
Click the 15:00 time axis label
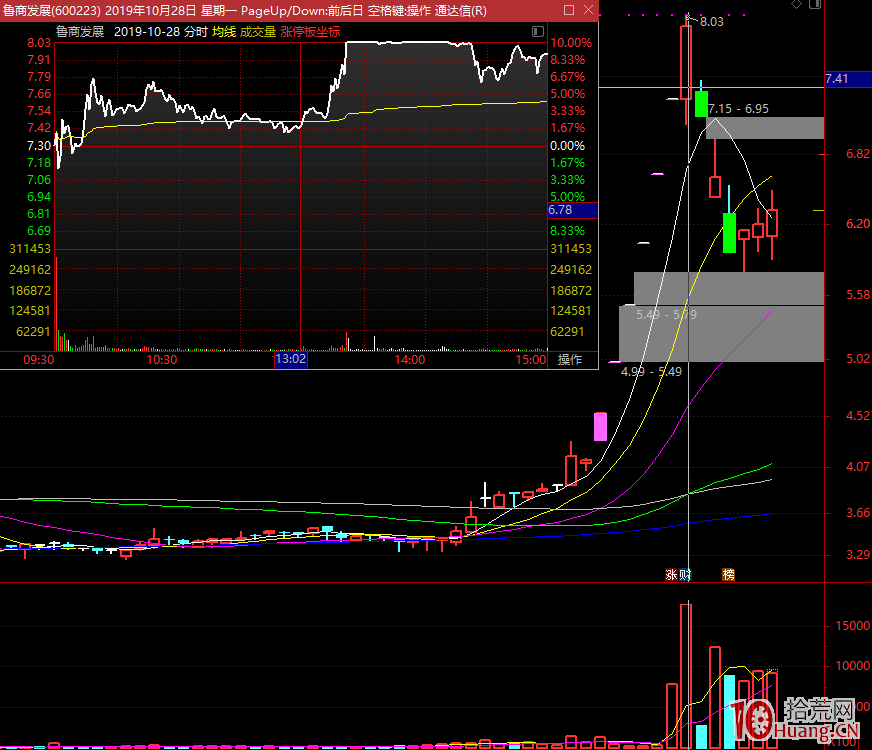(x=531, y=360)
